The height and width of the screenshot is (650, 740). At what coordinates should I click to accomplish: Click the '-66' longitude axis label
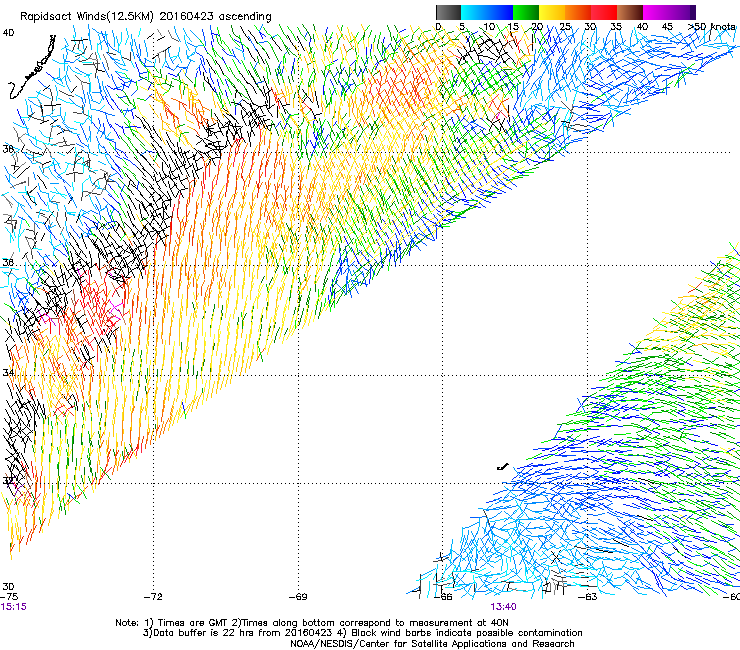[x=443, y=597]
